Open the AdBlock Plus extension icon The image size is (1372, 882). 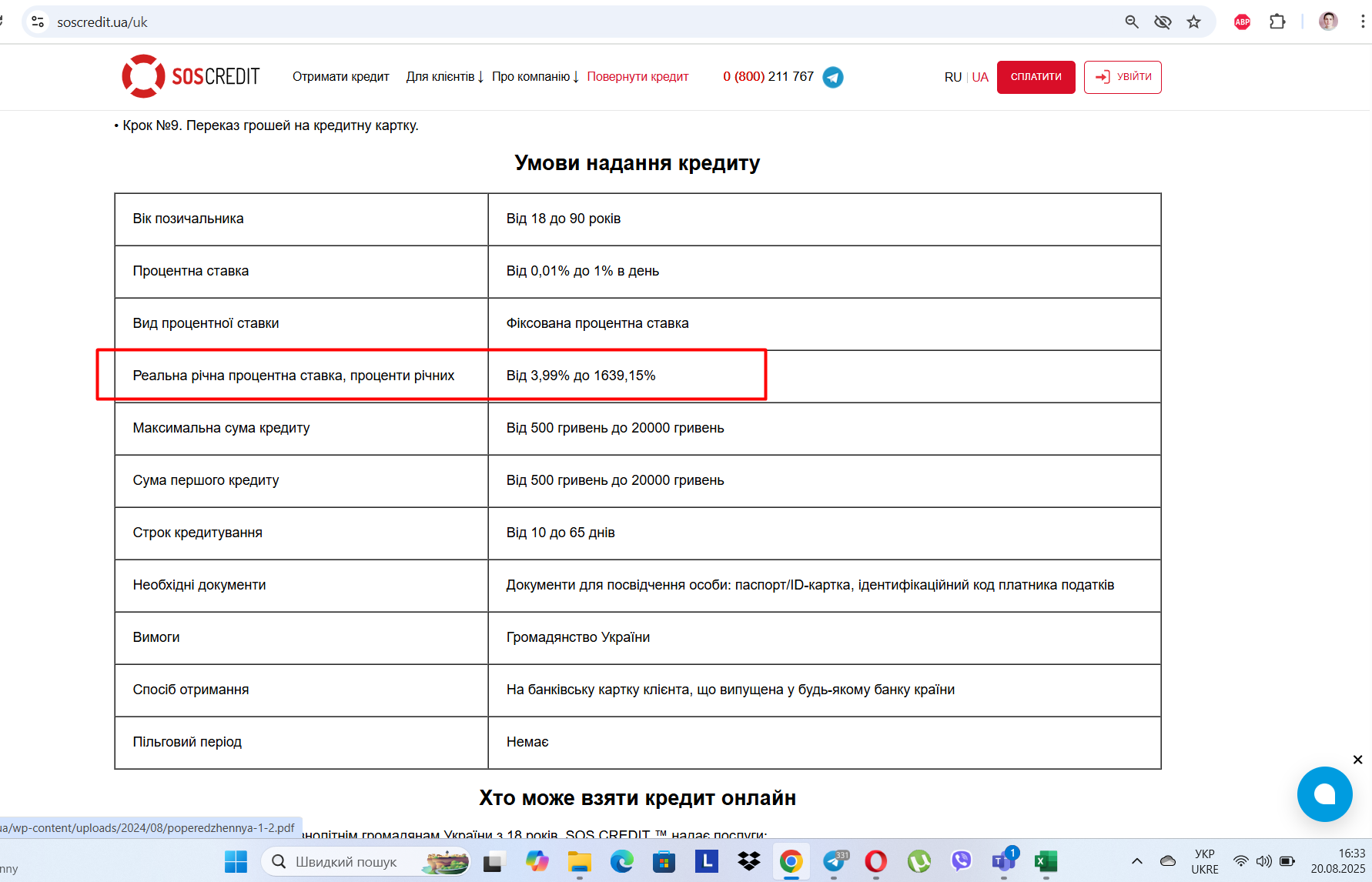[1242, 22]
